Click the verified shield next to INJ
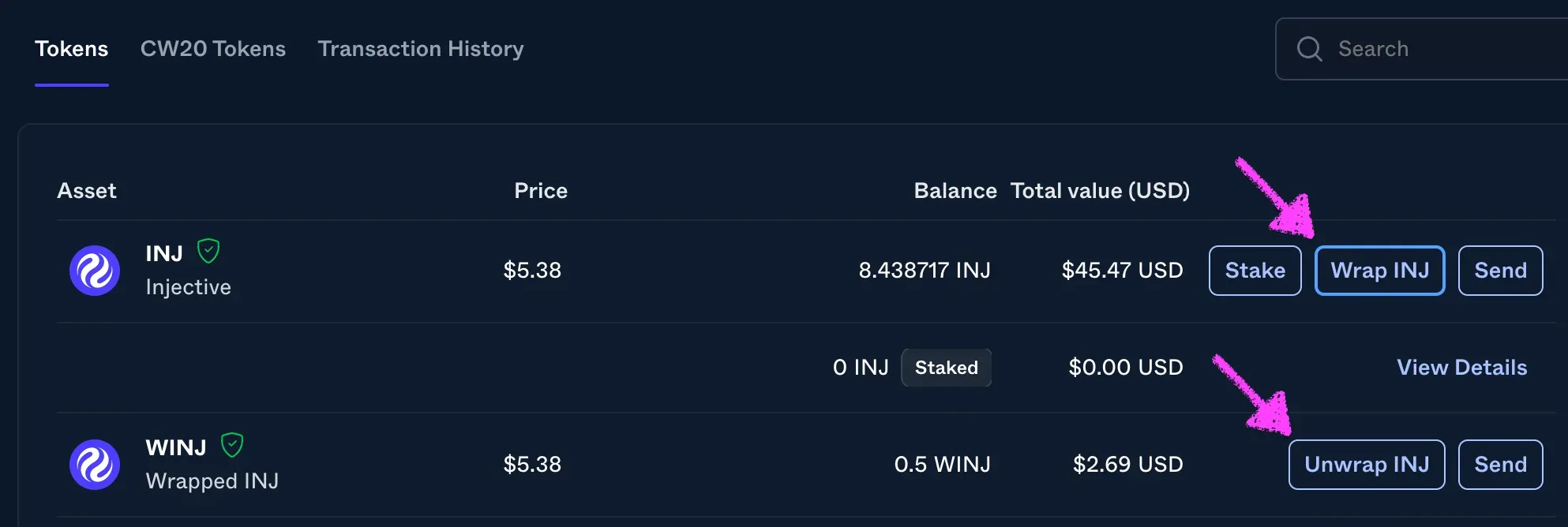This screenshot has height=527, width=1568. pos(208,252)
